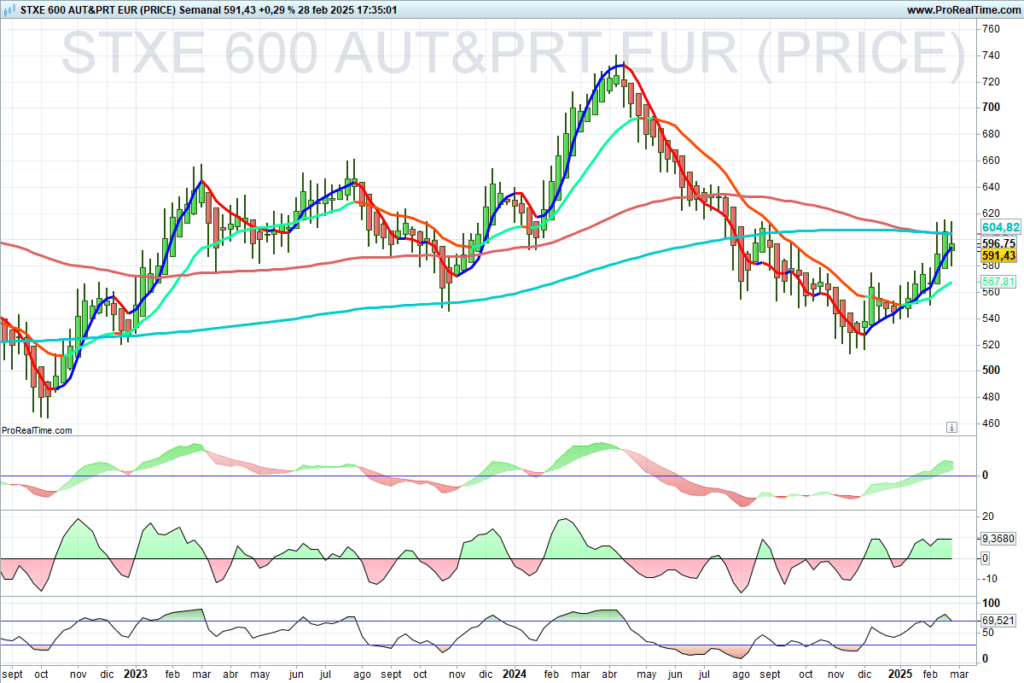This screenshot has width=1024, height=683.
Task: Click the 9,3680 indicator value label
Action: coord(998,538)
